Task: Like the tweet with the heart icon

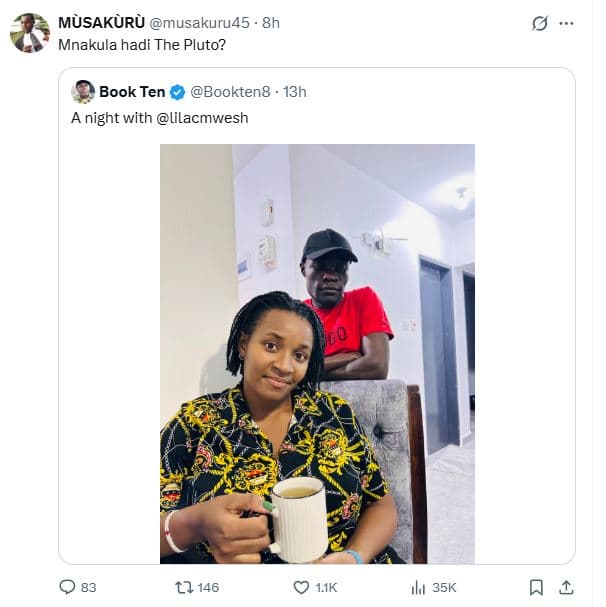Action: click(301, 587)
